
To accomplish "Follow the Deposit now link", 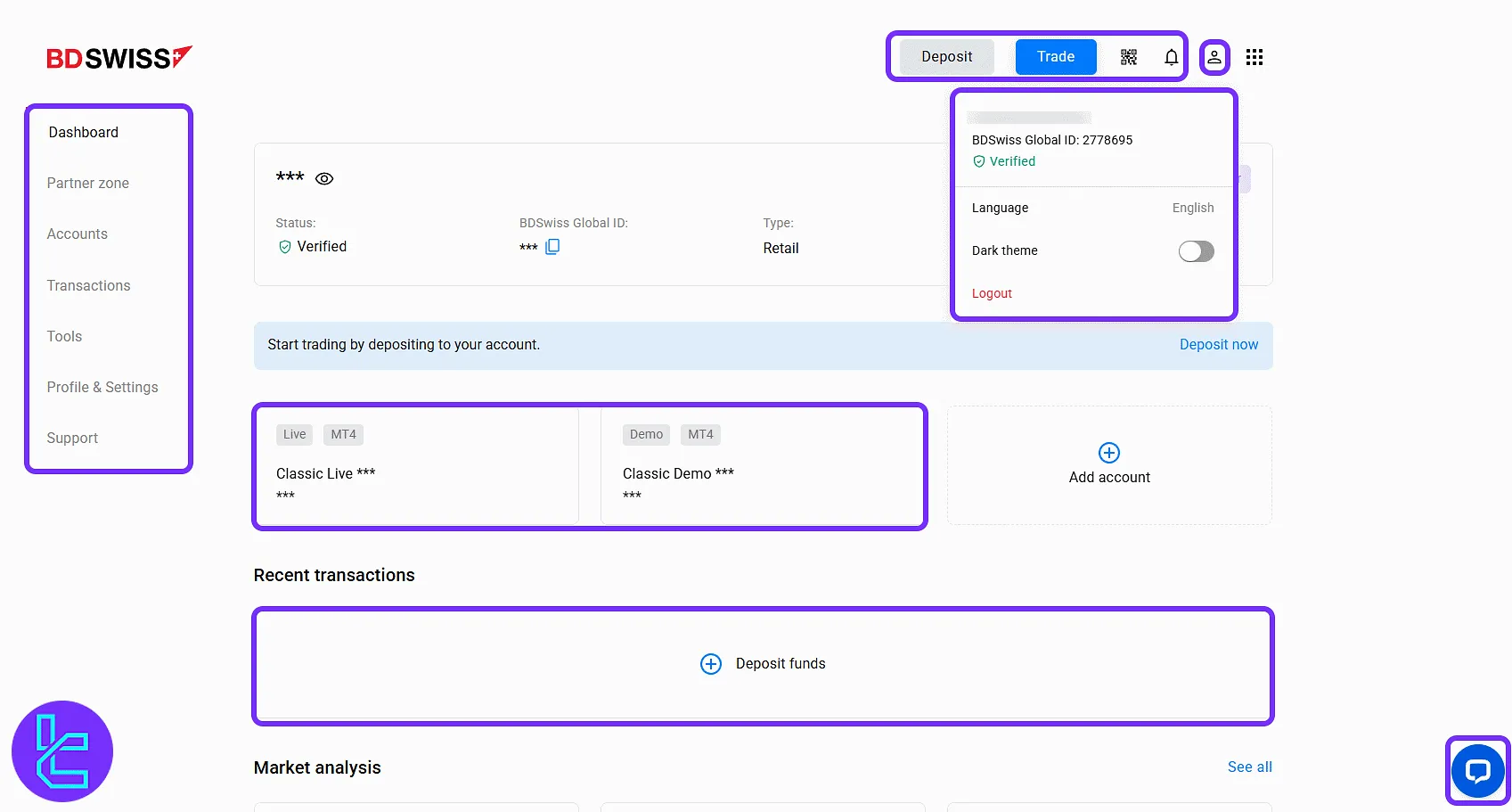I will click(x=1219, y=345).
